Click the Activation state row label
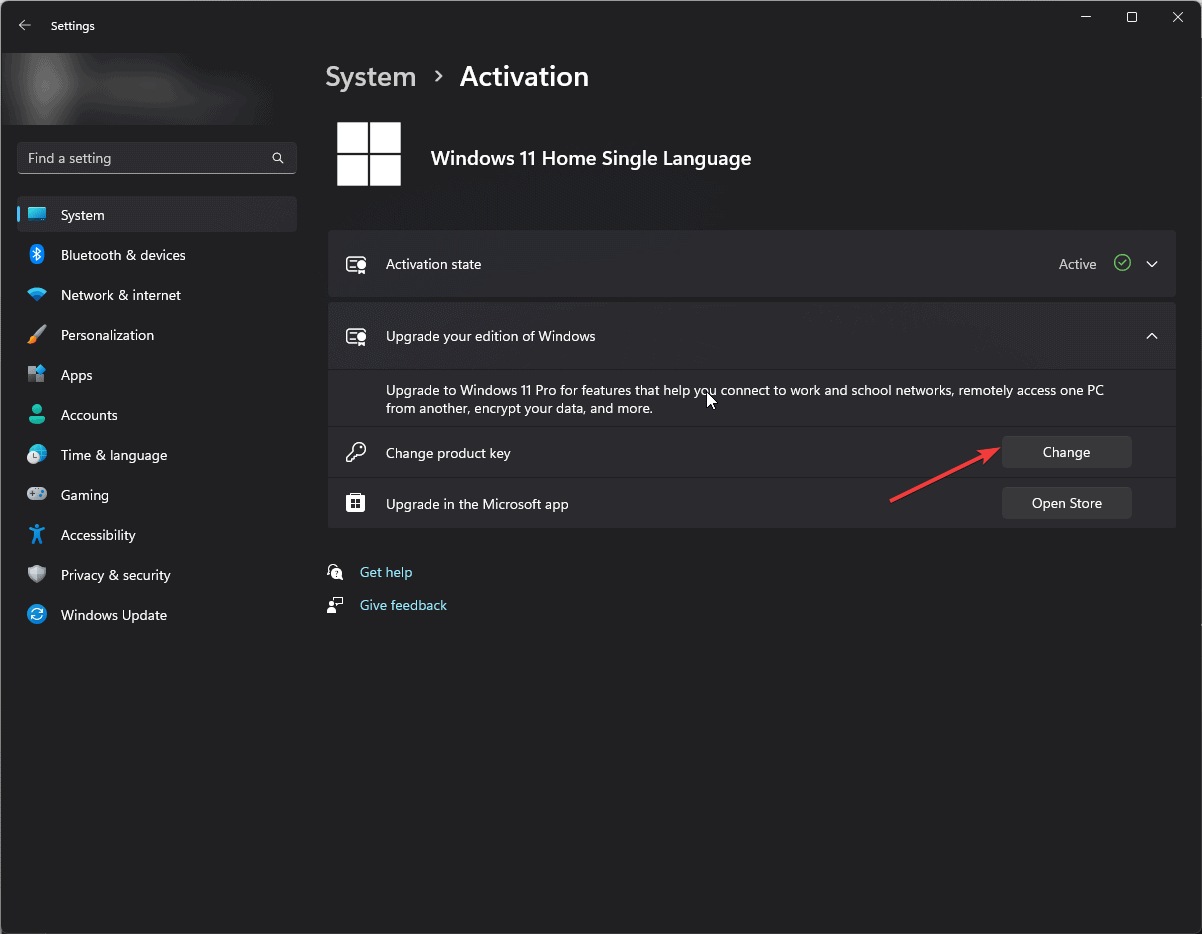The height and width of the screenshot is (934, 1202). coord(433,264)
